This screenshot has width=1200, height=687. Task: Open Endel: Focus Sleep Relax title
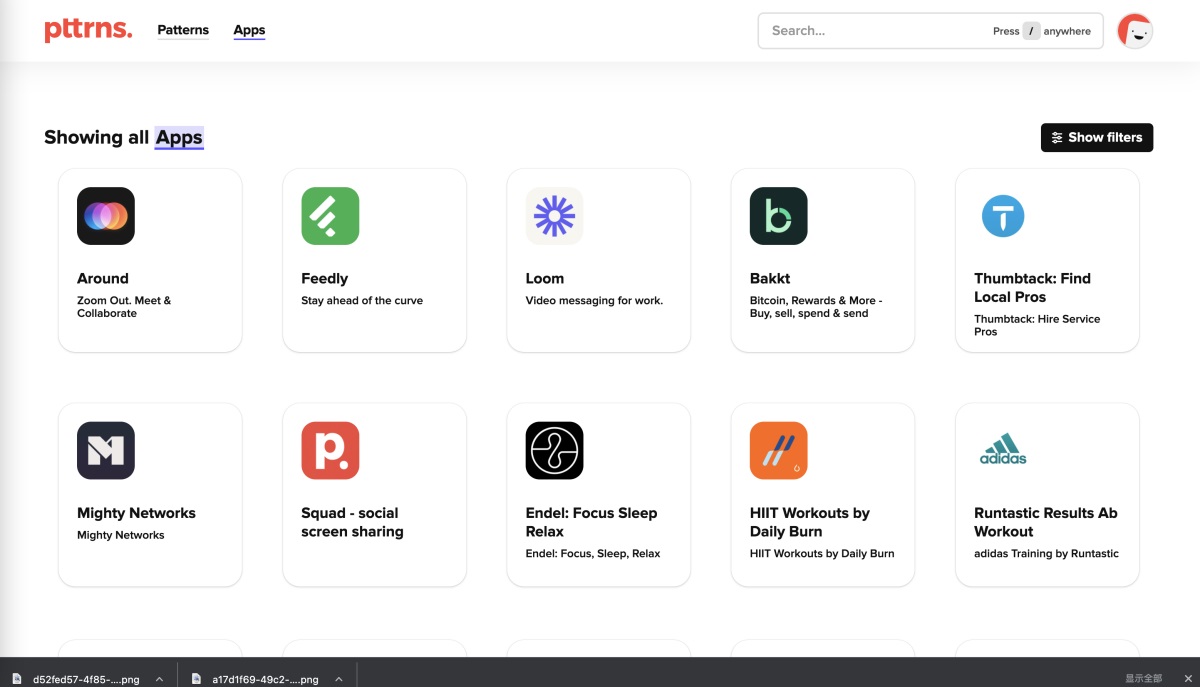pyautogui.click(x=591, y=523)
